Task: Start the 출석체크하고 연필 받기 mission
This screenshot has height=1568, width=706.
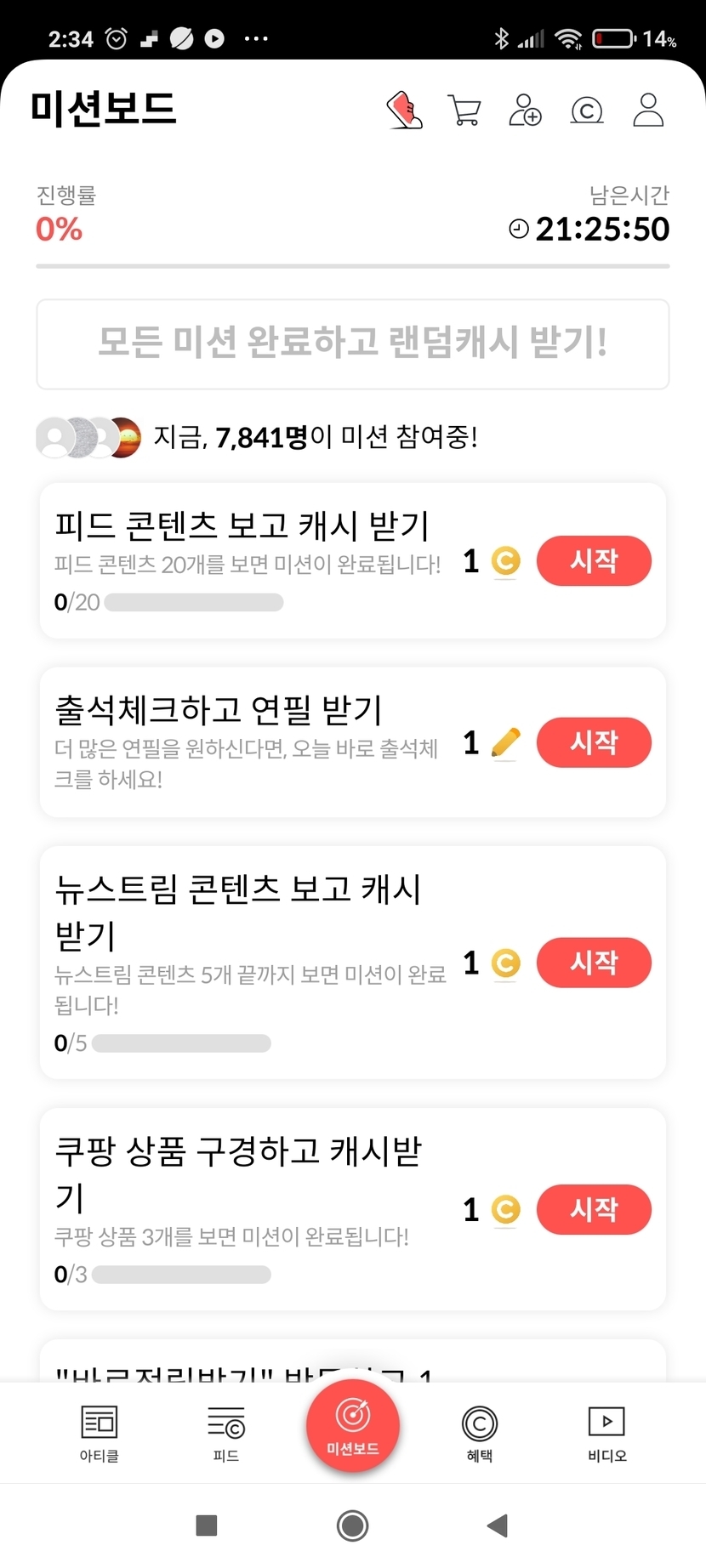Action: tap(594, 742)
